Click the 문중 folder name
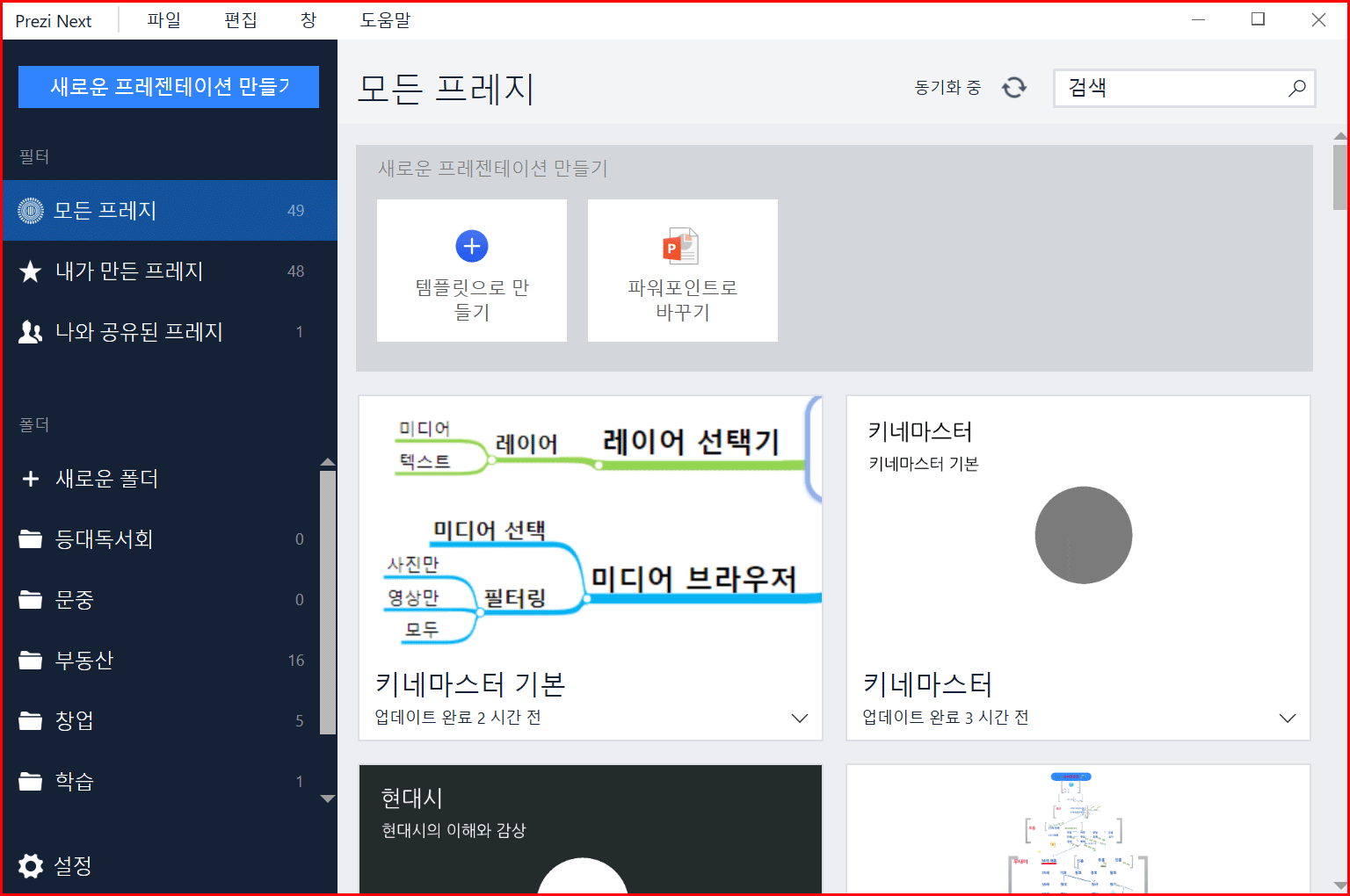The width and height of the screenshot is (1350, 896). click(75, 600)
